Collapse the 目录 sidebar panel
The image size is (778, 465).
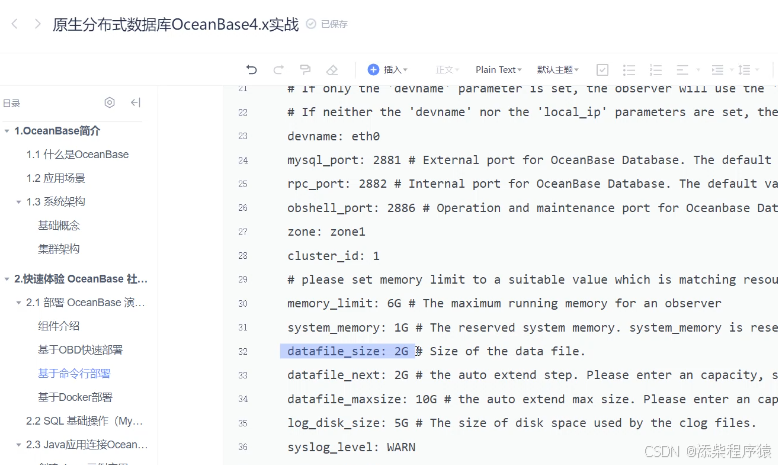click(135, 102)
